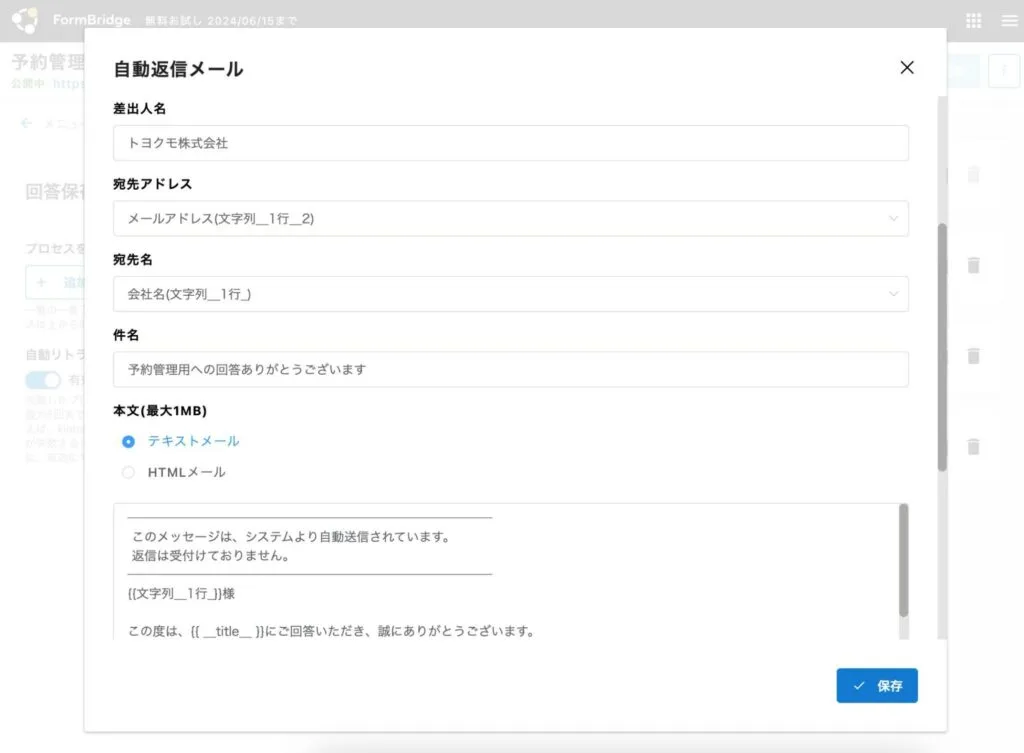The image size is (1024, 753).
Task: Click the topmost trash icon on the right
Action: 974,174
